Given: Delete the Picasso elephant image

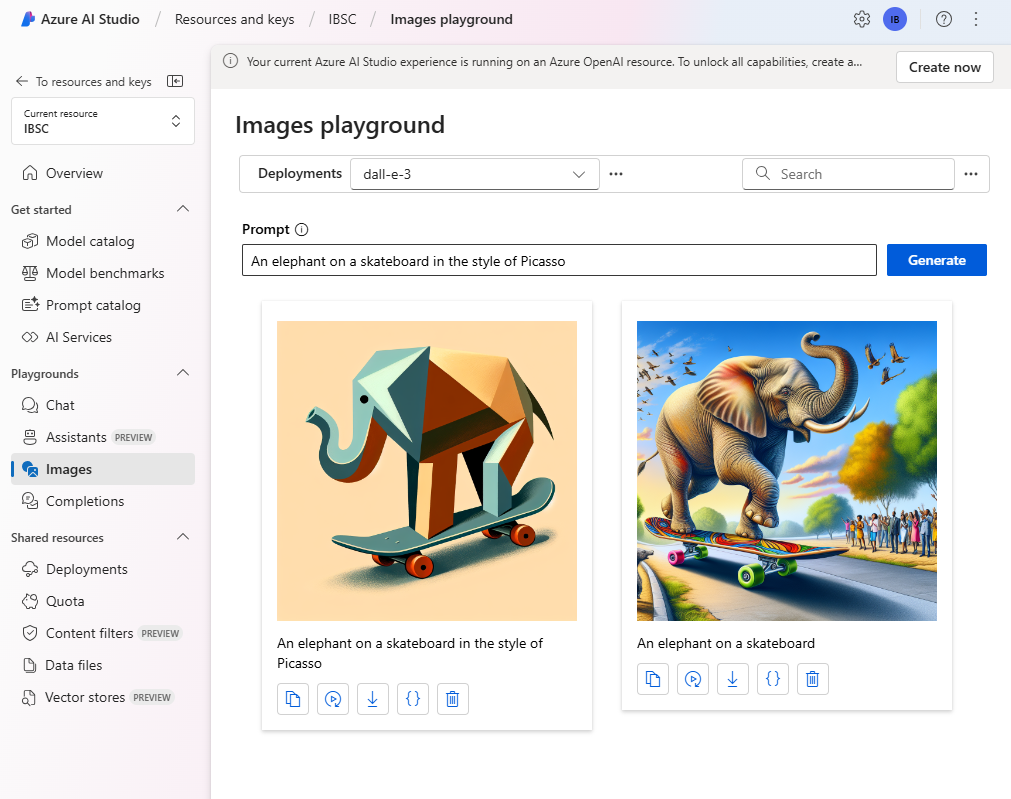Looking at the screenshot, I should [453, 699].
